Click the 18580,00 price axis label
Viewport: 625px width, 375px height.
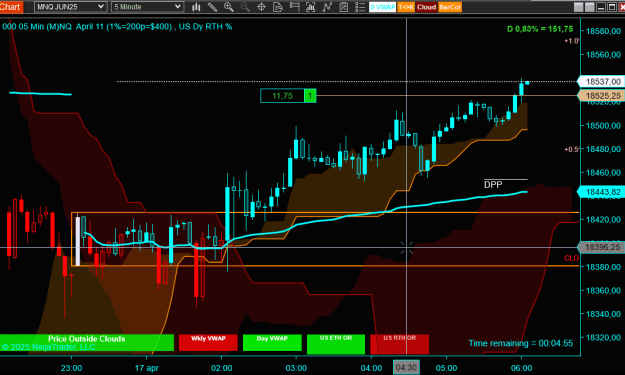point(603,31)
